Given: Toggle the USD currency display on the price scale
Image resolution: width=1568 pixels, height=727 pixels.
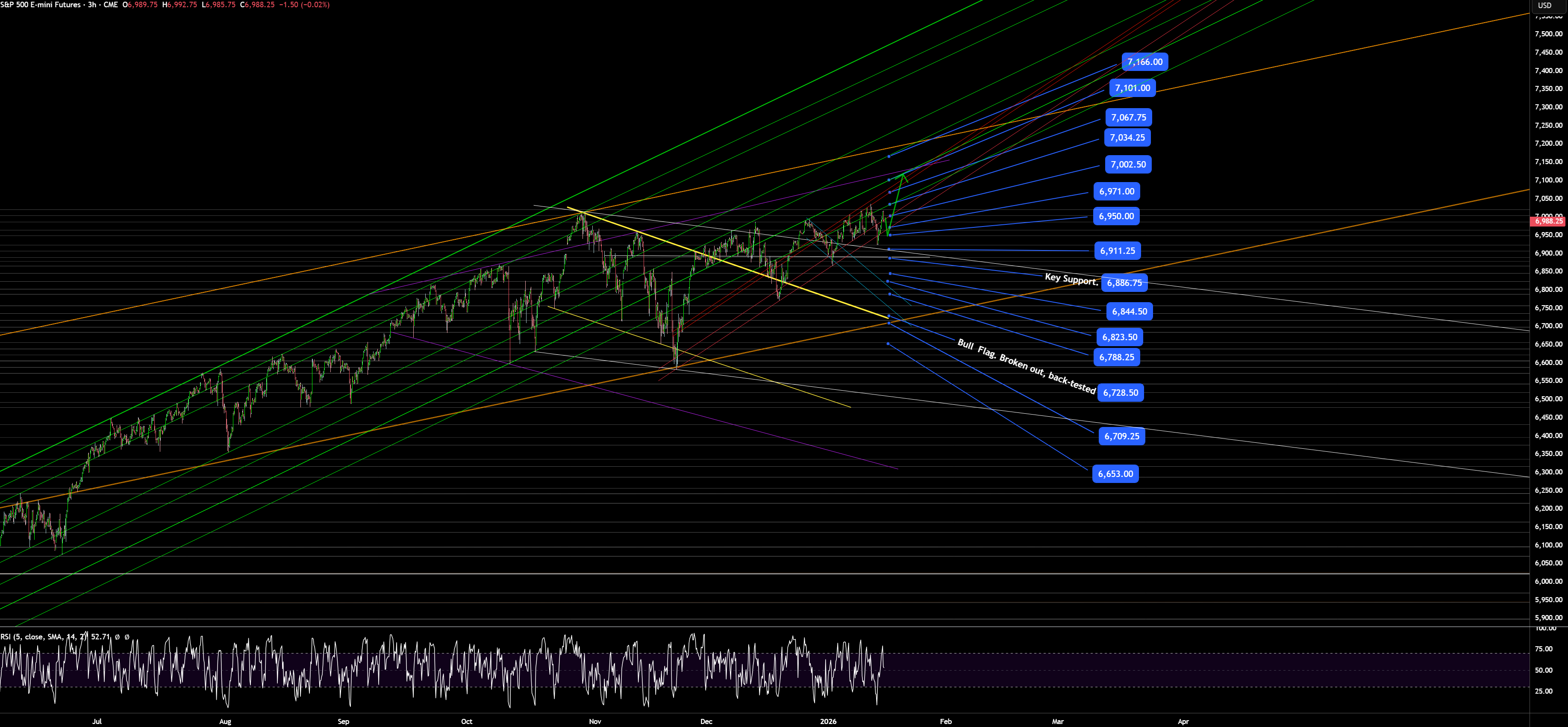Looking at the screenshot, I should (1547, 5).
